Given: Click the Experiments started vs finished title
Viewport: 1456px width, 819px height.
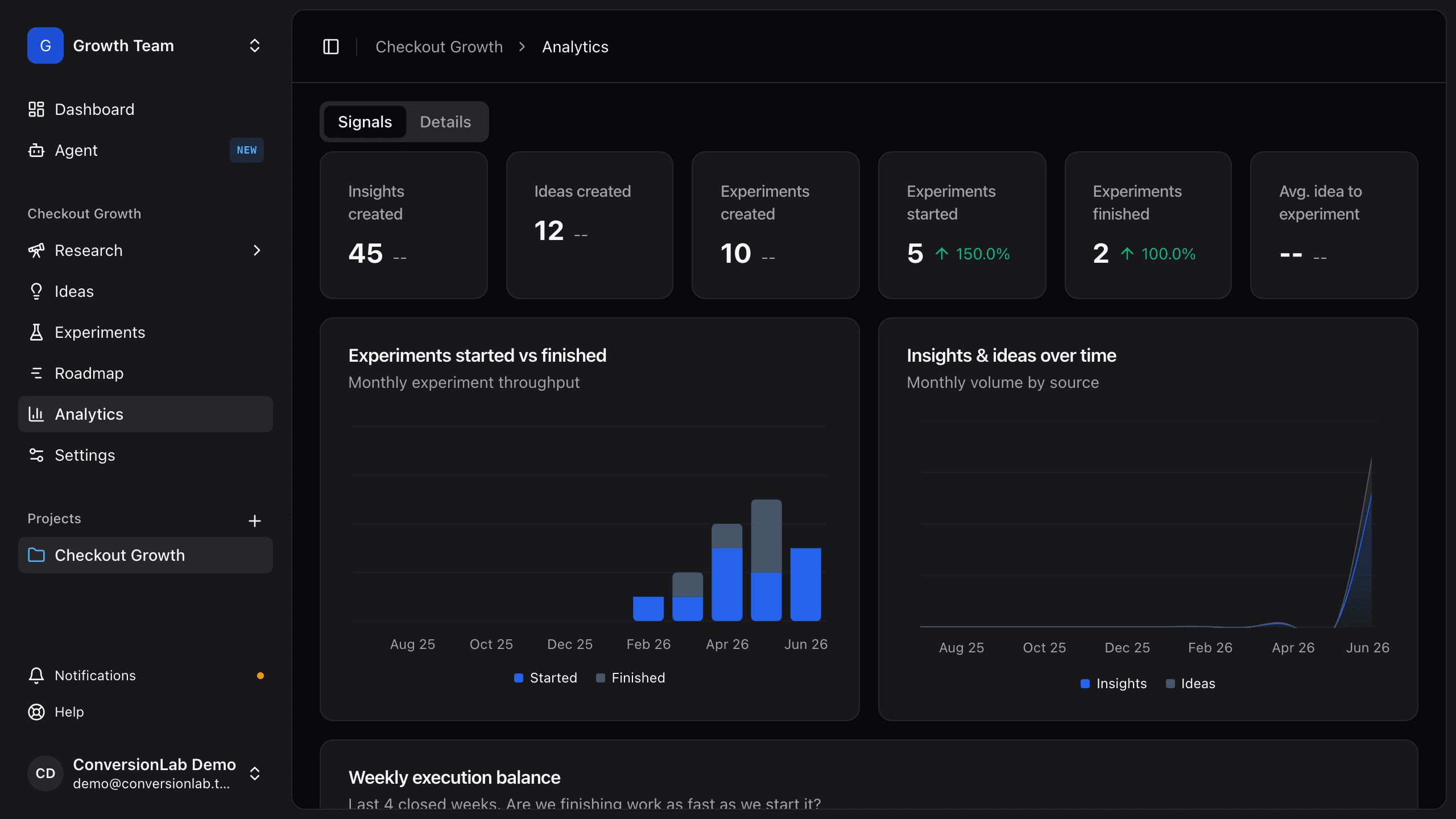Looking at the screenshot, I should point(477,355).
